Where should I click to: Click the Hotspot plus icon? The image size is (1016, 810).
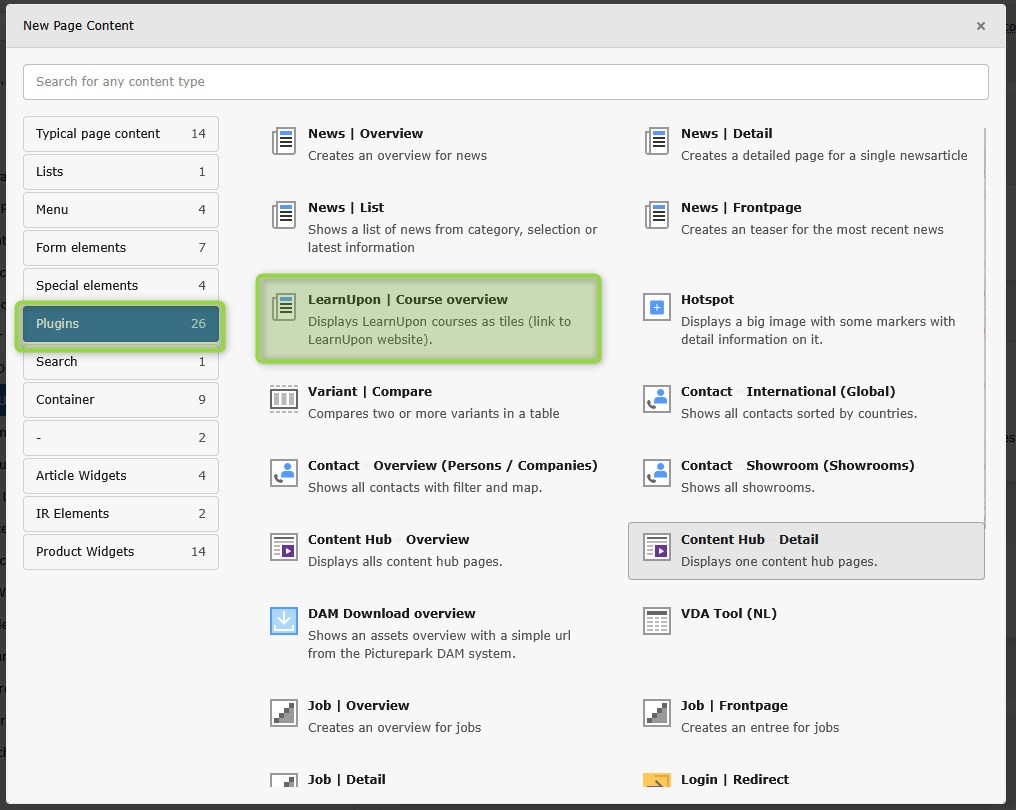coord(656,307)
